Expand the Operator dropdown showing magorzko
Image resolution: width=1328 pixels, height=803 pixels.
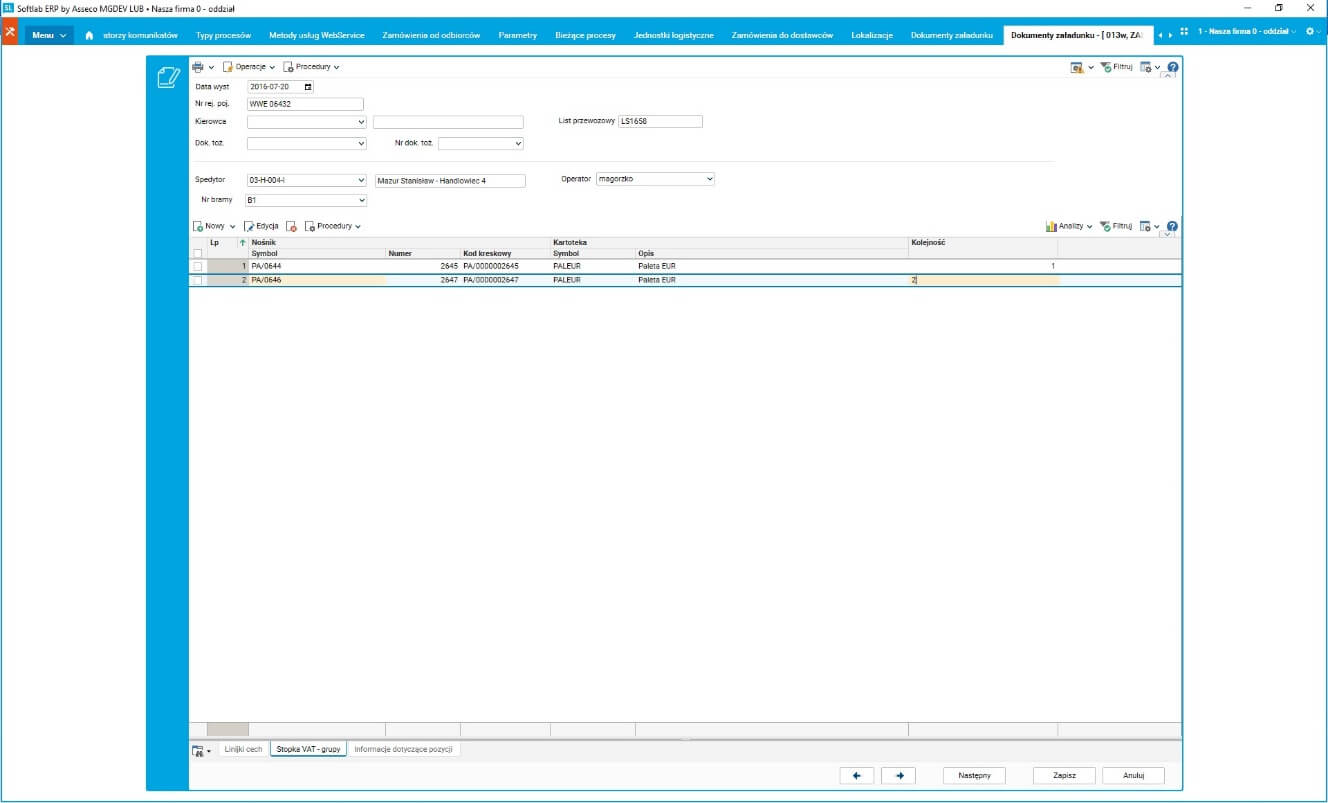pyautogui.click(x=709, y=179)
